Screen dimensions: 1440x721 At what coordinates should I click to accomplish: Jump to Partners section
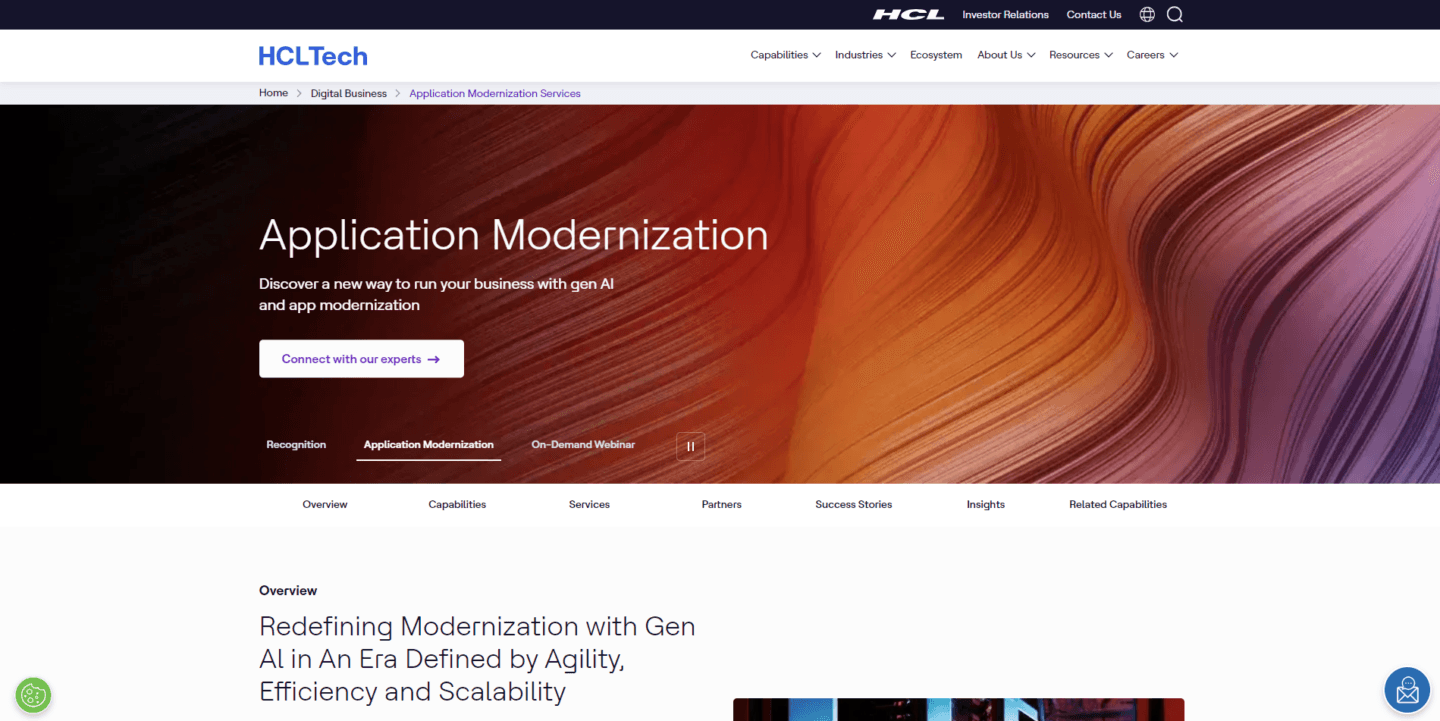721,504
